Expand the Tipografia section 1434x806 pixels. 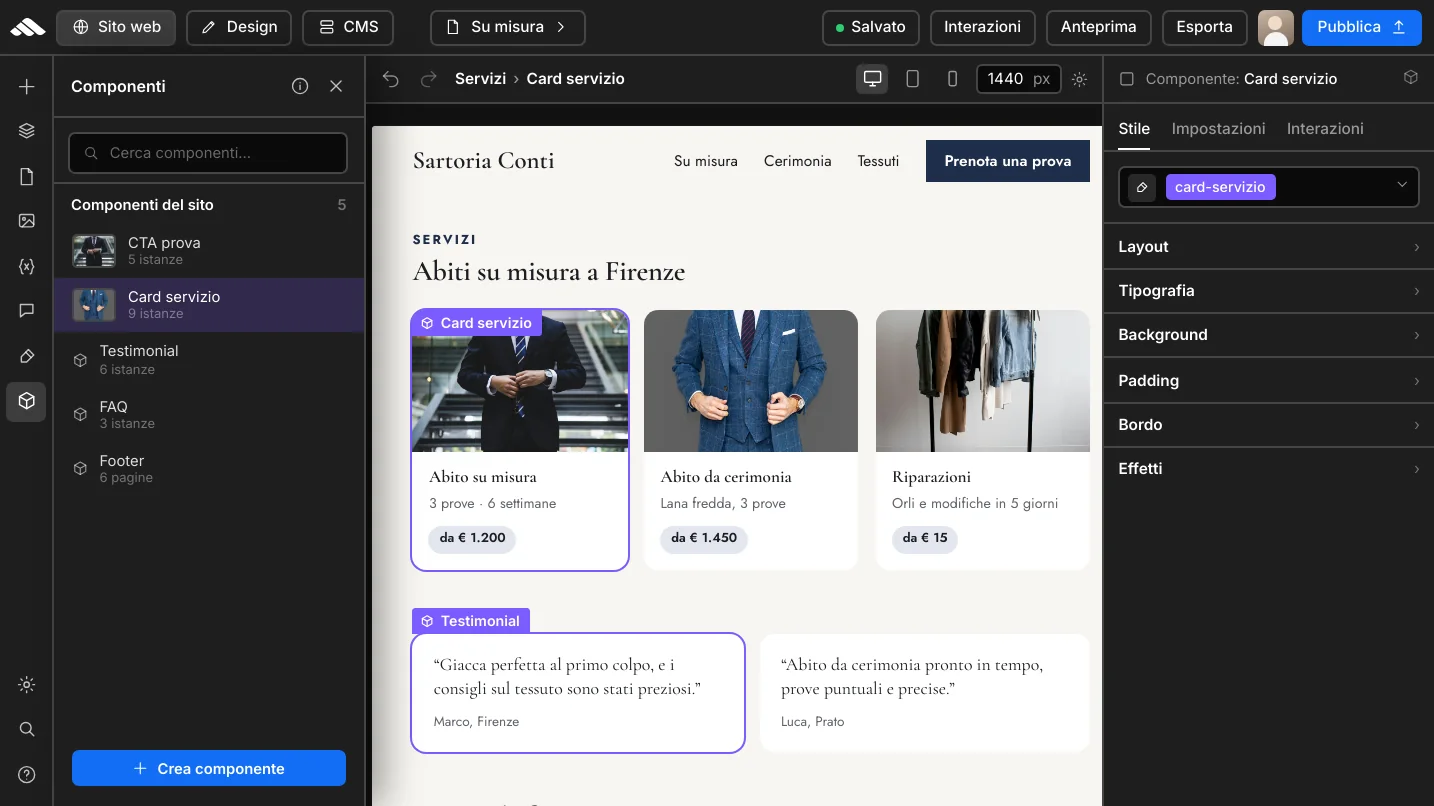1269,291
